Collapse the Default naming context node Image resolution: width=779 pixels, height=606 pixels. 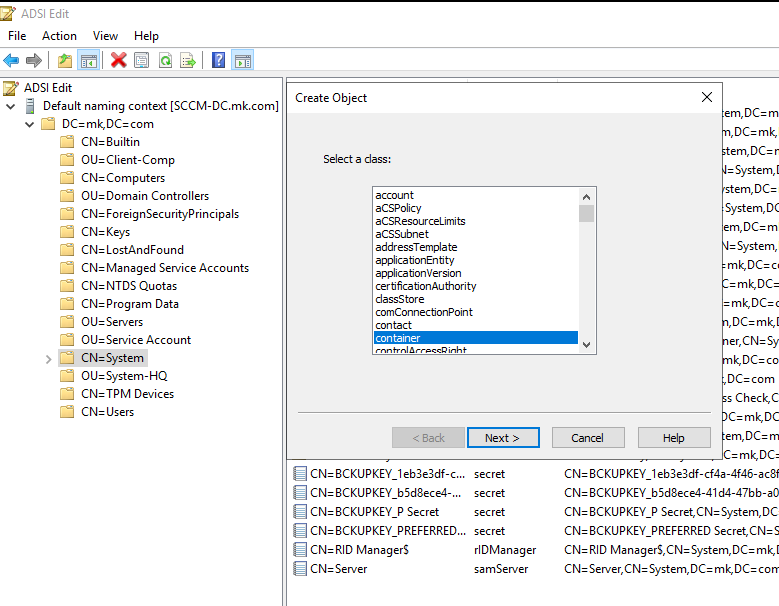click(10, 106)
